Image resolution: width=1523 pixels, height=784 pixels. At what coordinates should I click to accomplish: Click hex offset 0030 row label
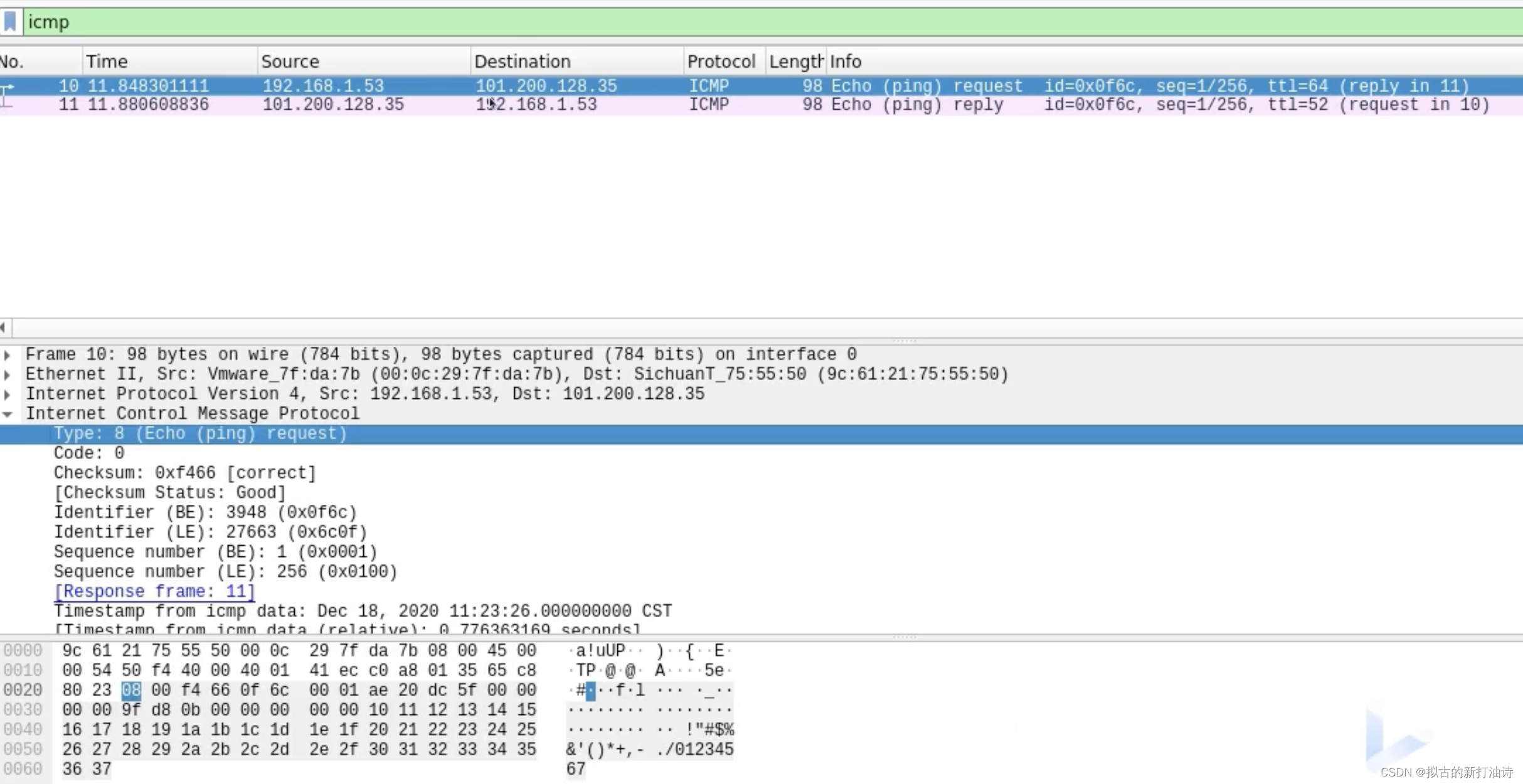coord(23,711)
